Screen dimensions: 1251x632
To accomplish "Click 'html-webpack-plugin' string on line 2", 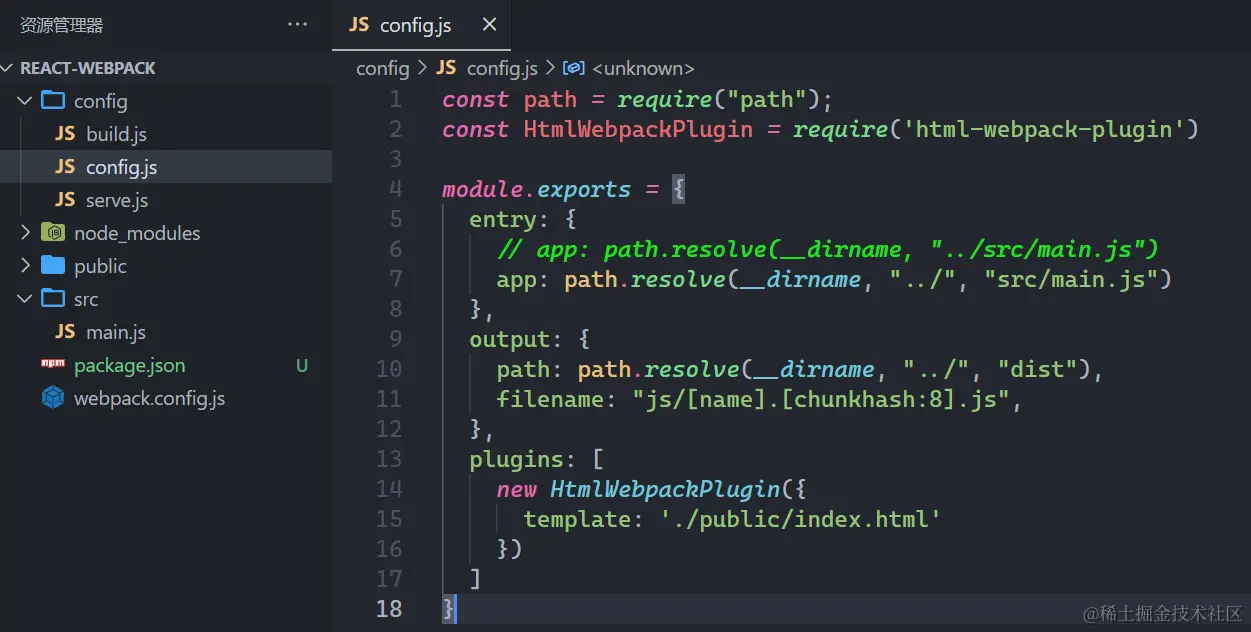I will tap(1044, 129).
